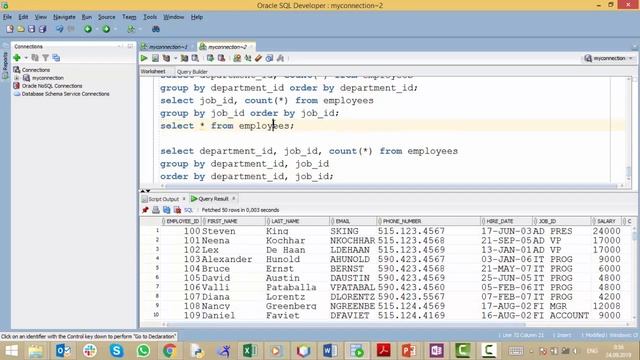Click the schema browser icon in Connections panel
The width and height of the screenshot is (640, 360).
coord(56,58)
